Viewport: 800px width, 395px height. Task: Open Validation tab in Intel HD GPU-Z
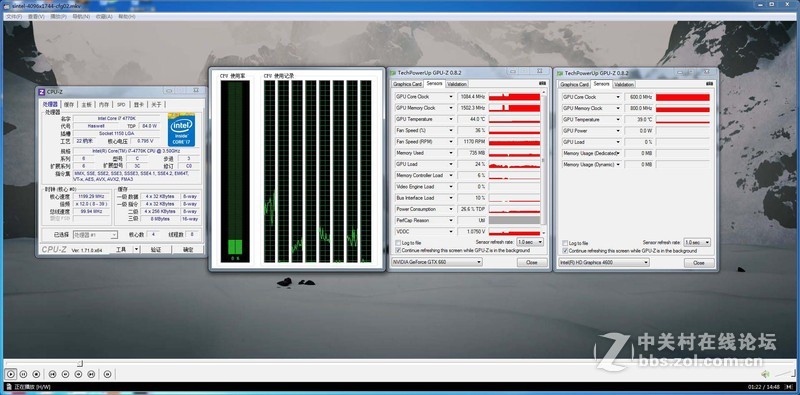[x=624, y=84]
